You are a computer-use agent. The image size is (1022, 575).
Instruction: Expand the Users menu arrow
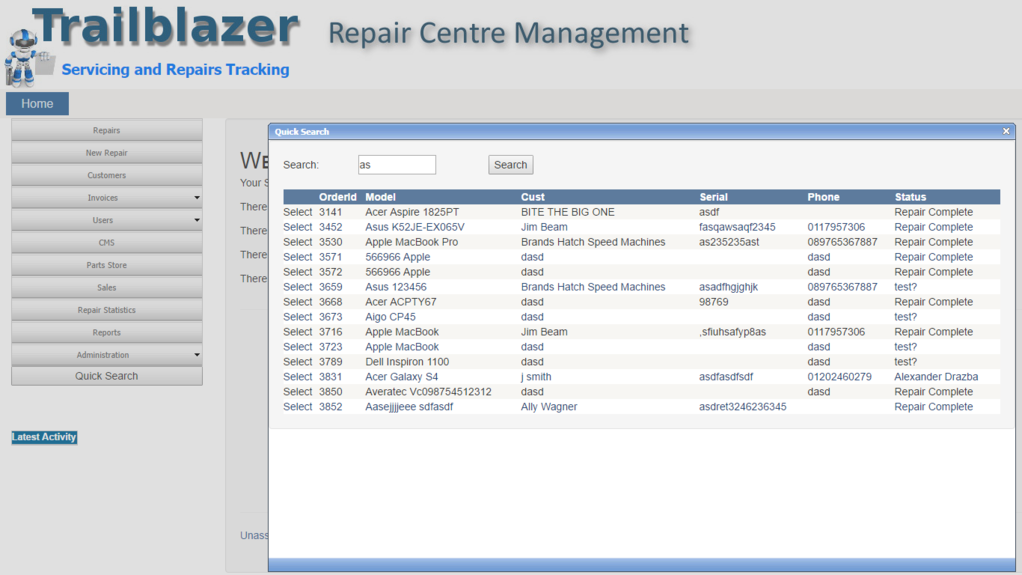click(x=197, y=220)
